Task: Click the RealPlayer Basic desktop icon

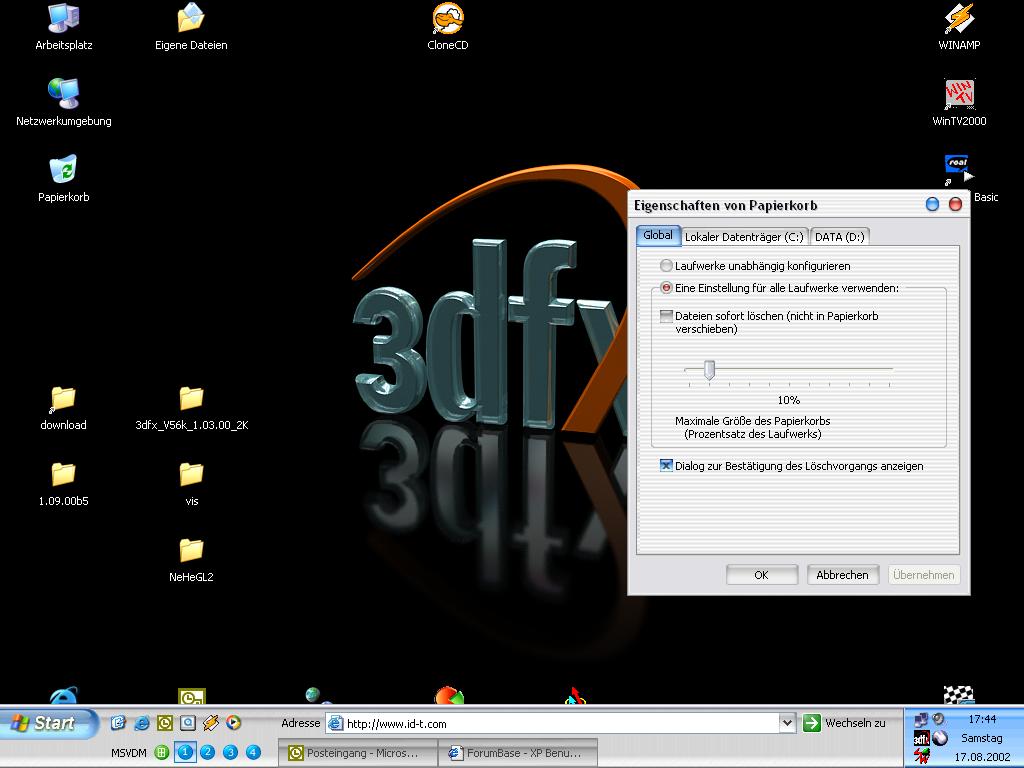Action: [x=959, y=170]
